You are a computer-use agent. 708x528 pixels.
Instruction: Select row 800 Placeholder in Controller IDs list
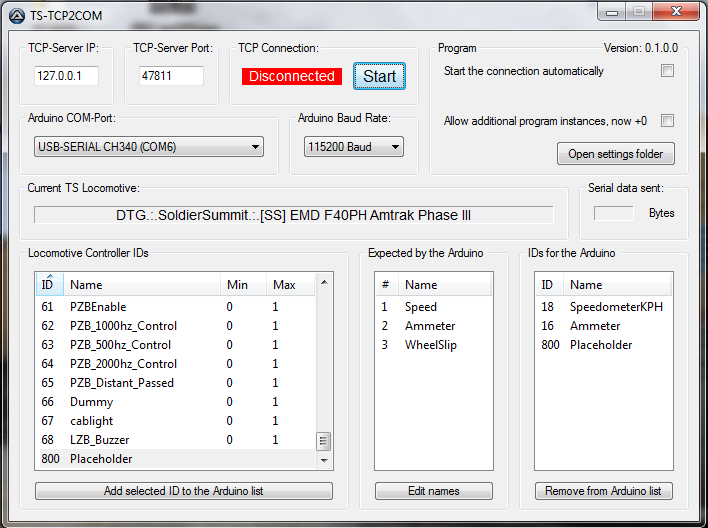click(x=176, y=458)
